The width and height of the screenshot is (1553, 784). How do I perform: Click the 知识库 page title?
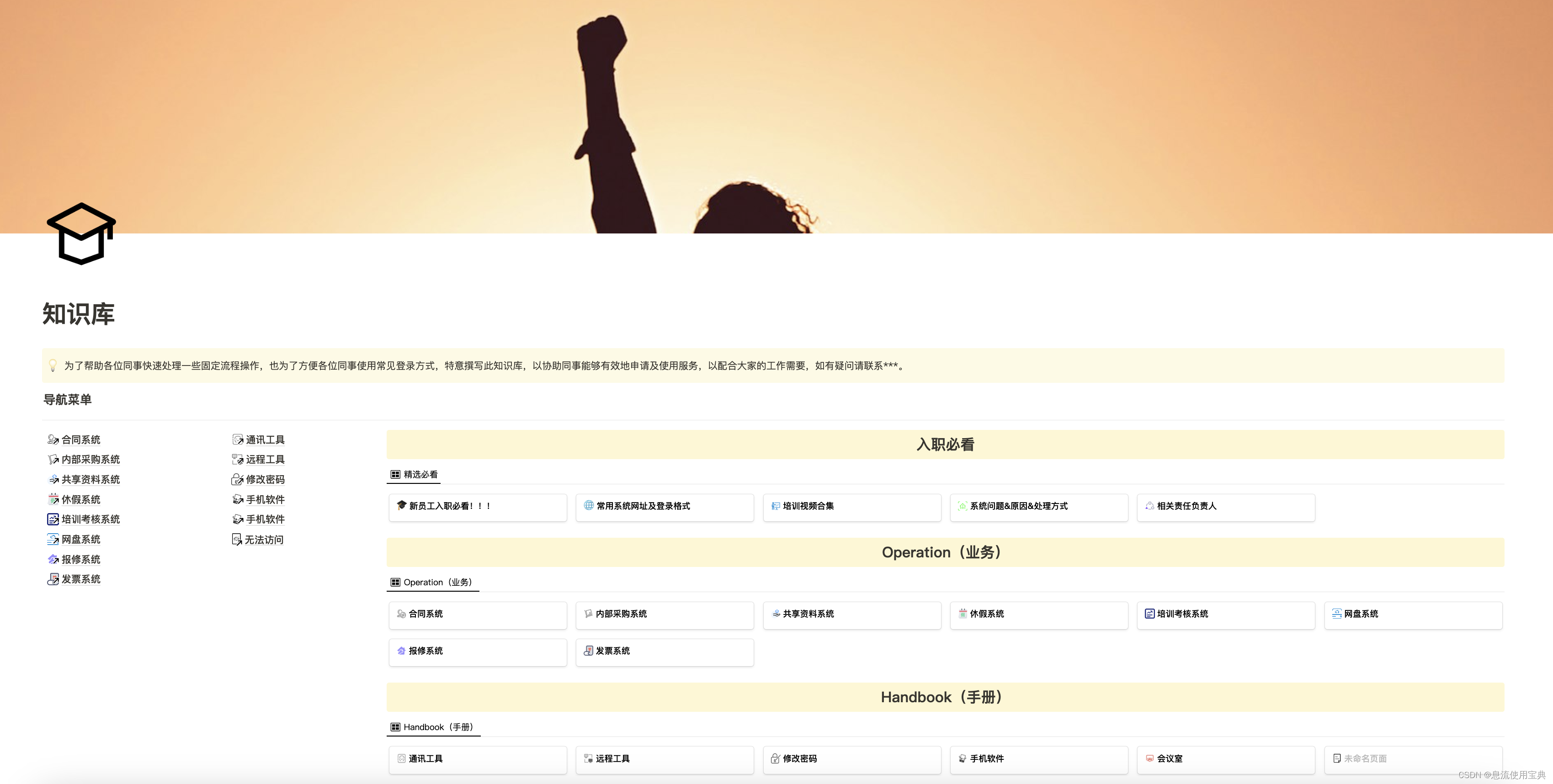78,315
